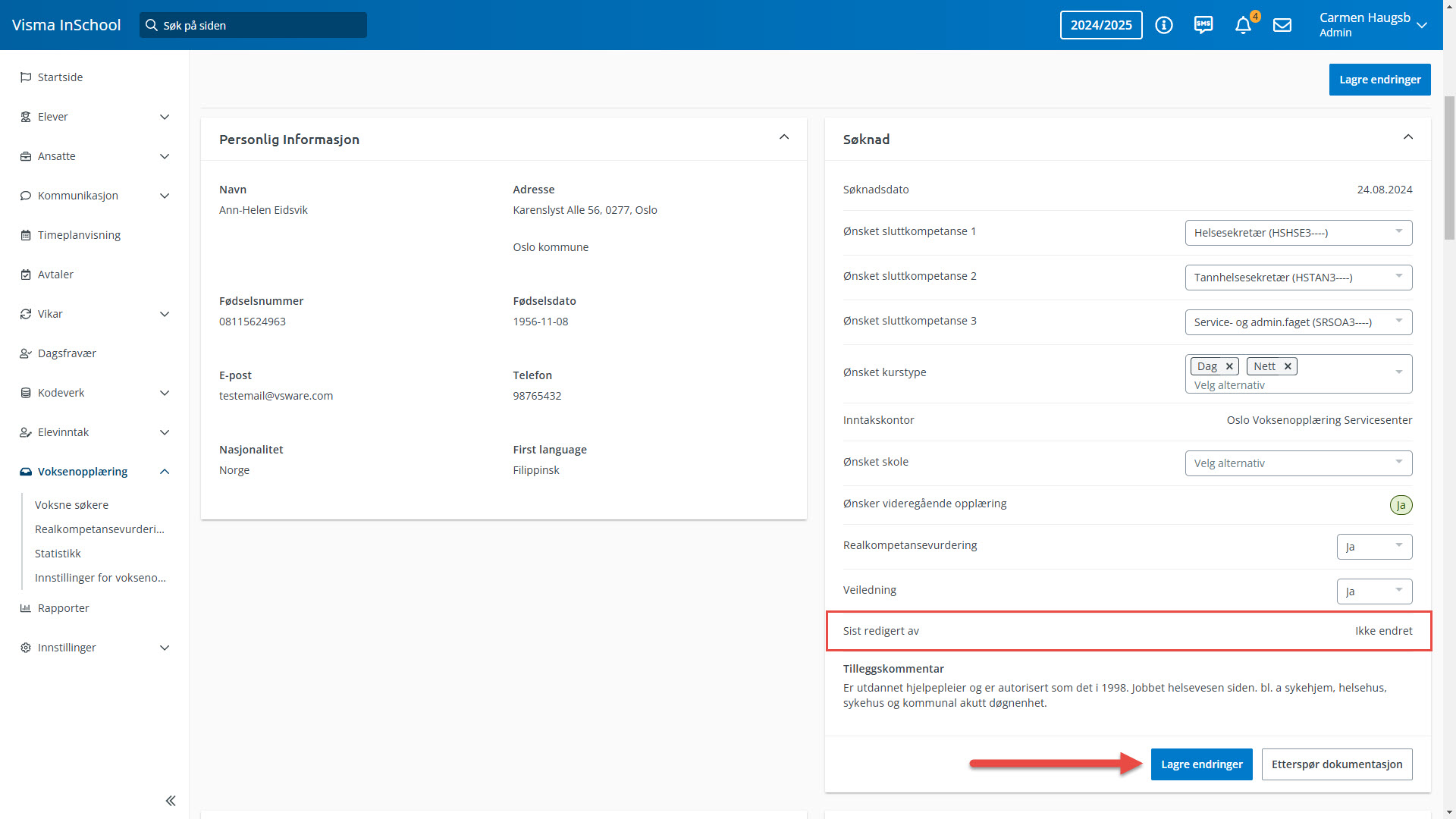Click Etterspør dokumentasjon button

[x=1336, y=764]
